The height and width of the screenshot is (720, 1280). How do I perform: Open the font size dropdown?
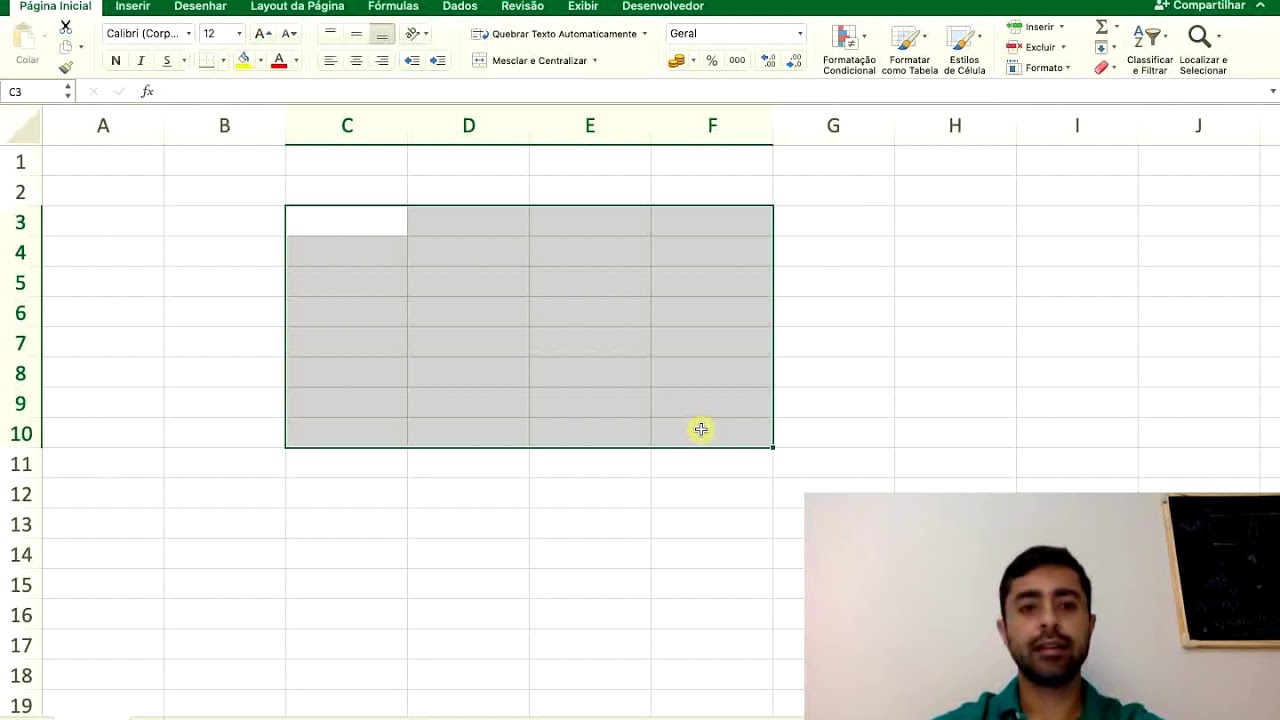click(x=238, y=34)
